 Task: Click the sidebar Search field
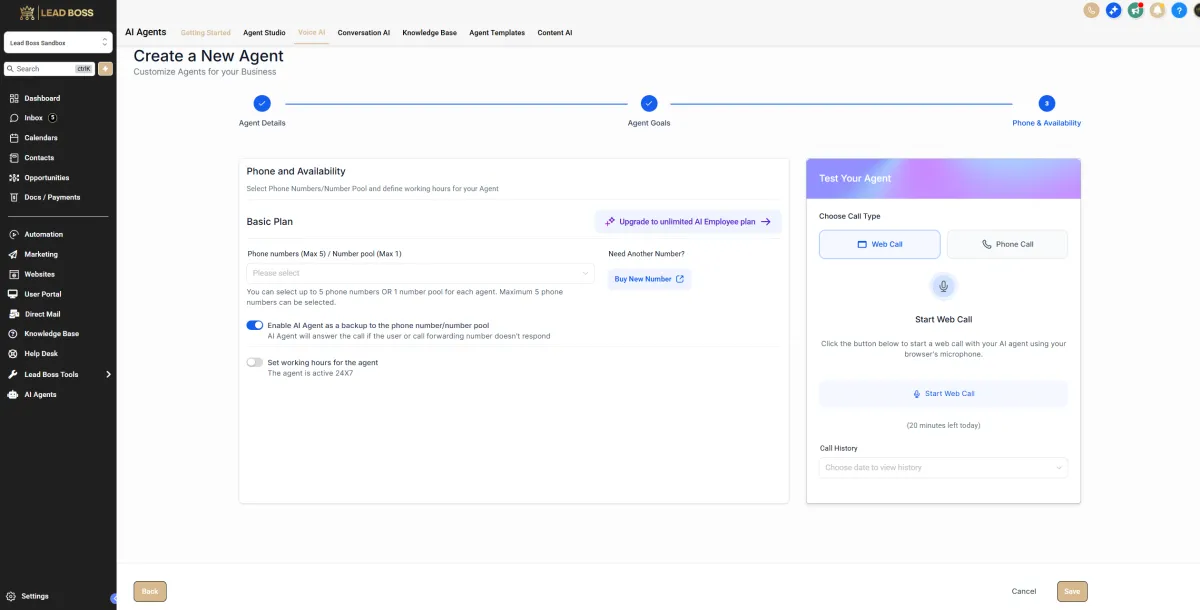pyautogui.click(x=50, y=69)
